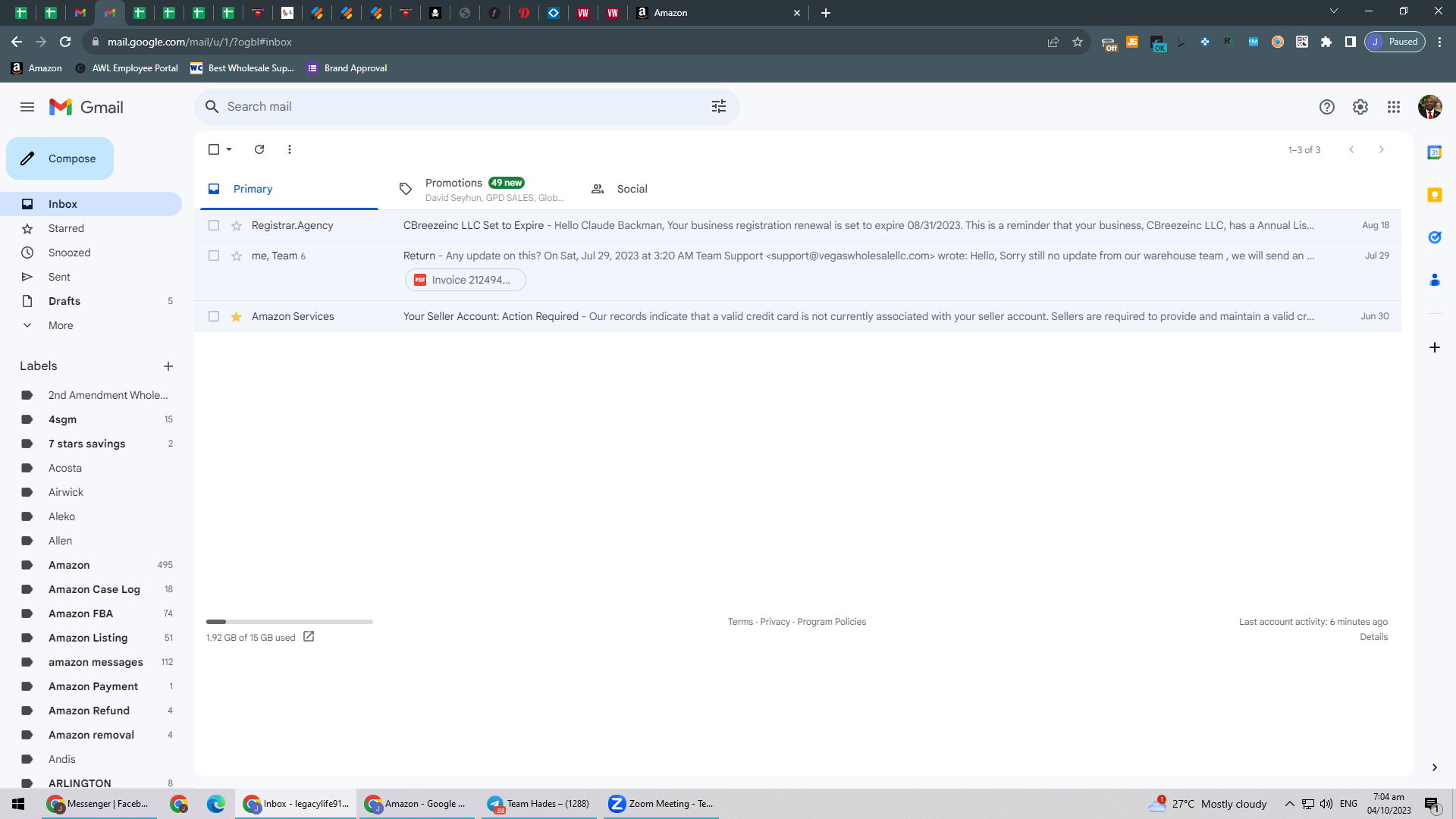Viewport: 1456px width, 819px height.
Task: Go to newer messages arrow
Action: [x=1351, y=149]
